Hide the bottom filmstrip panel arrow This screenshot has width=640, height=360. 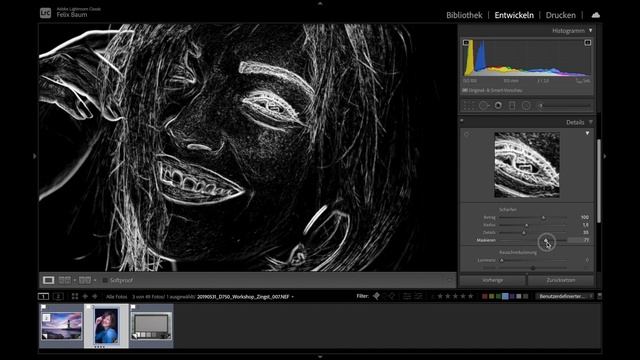pos(320,357)
